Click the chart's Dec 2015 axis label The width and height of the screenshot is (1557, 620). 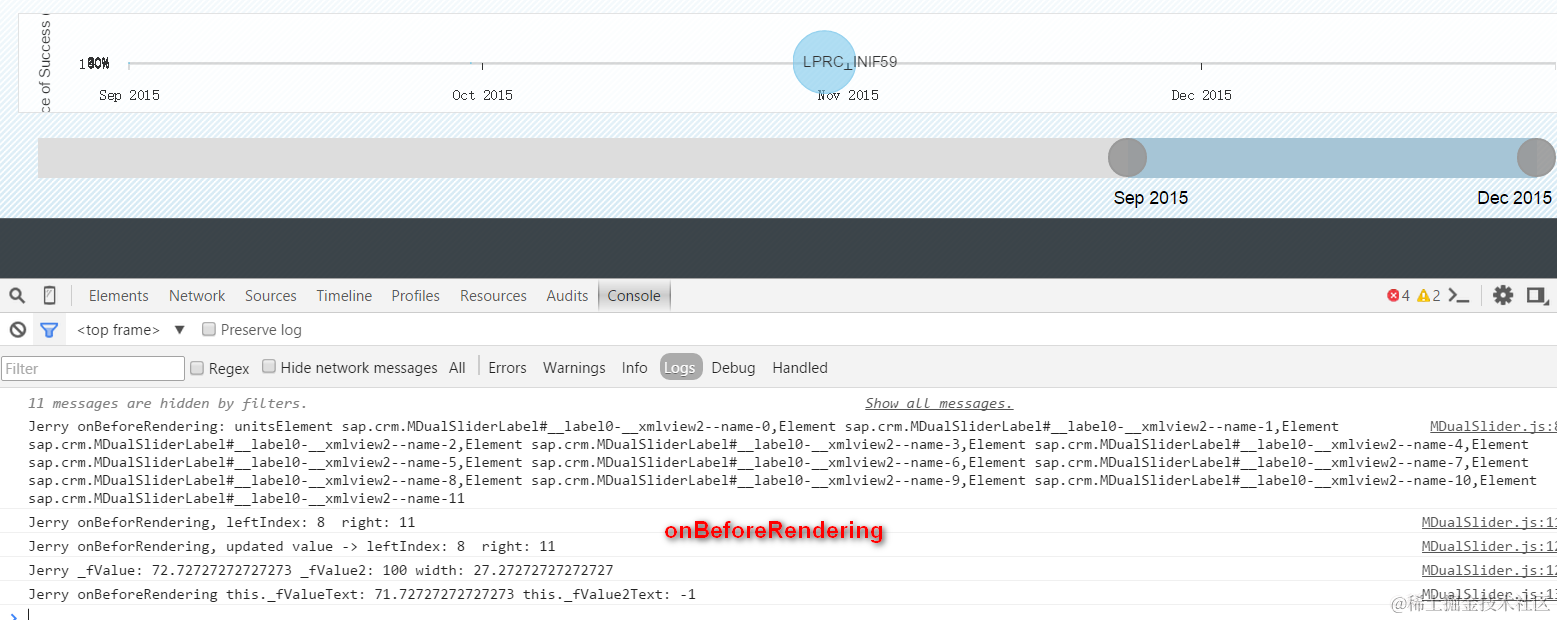[1202, 95]
